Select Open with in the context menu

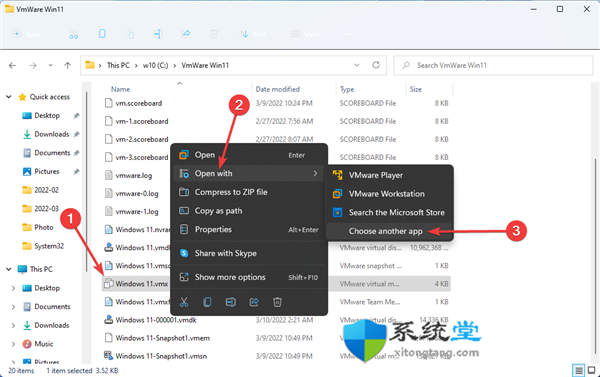point(249,173)
